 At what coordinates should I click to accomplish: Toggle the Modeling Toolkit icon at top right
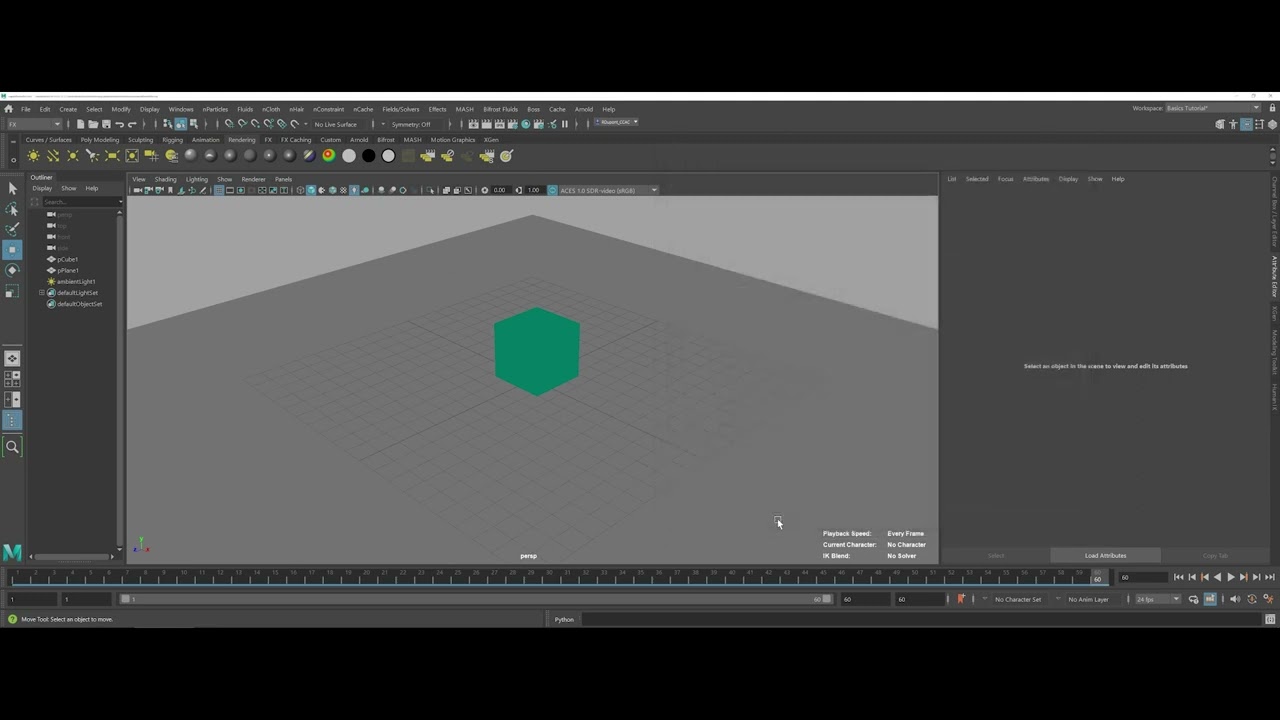click(1220, 124)
